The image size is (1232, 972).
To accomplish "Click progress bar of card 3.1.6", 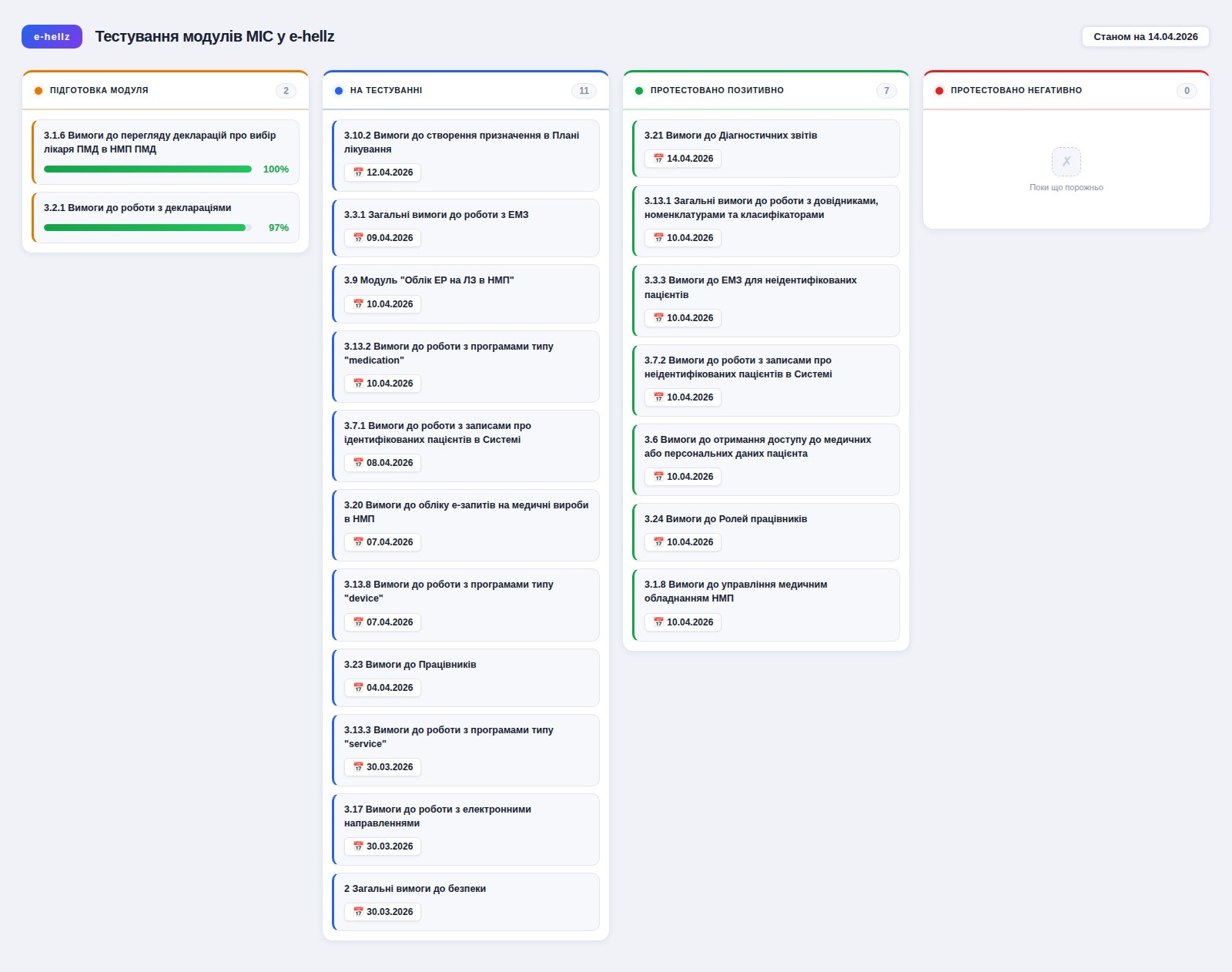I will (148, 169).
